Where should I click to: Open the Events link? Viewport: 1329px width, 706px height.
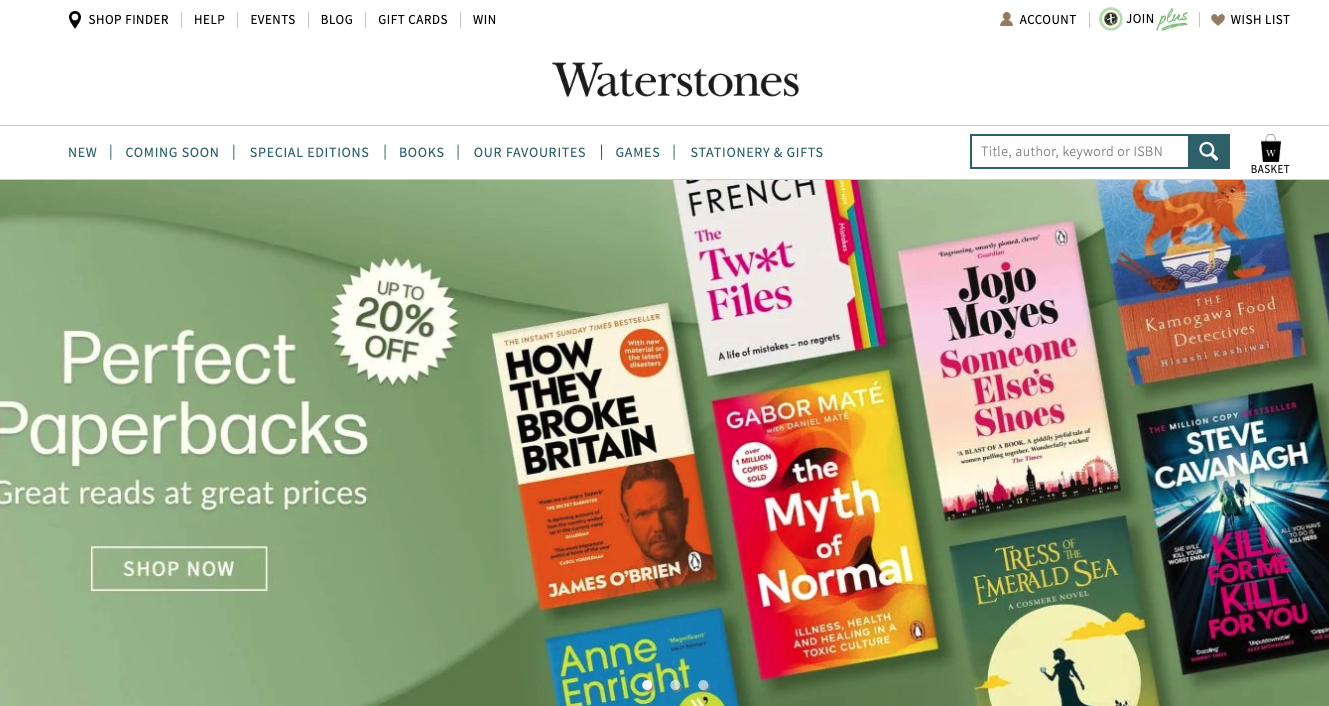point(273,20)
